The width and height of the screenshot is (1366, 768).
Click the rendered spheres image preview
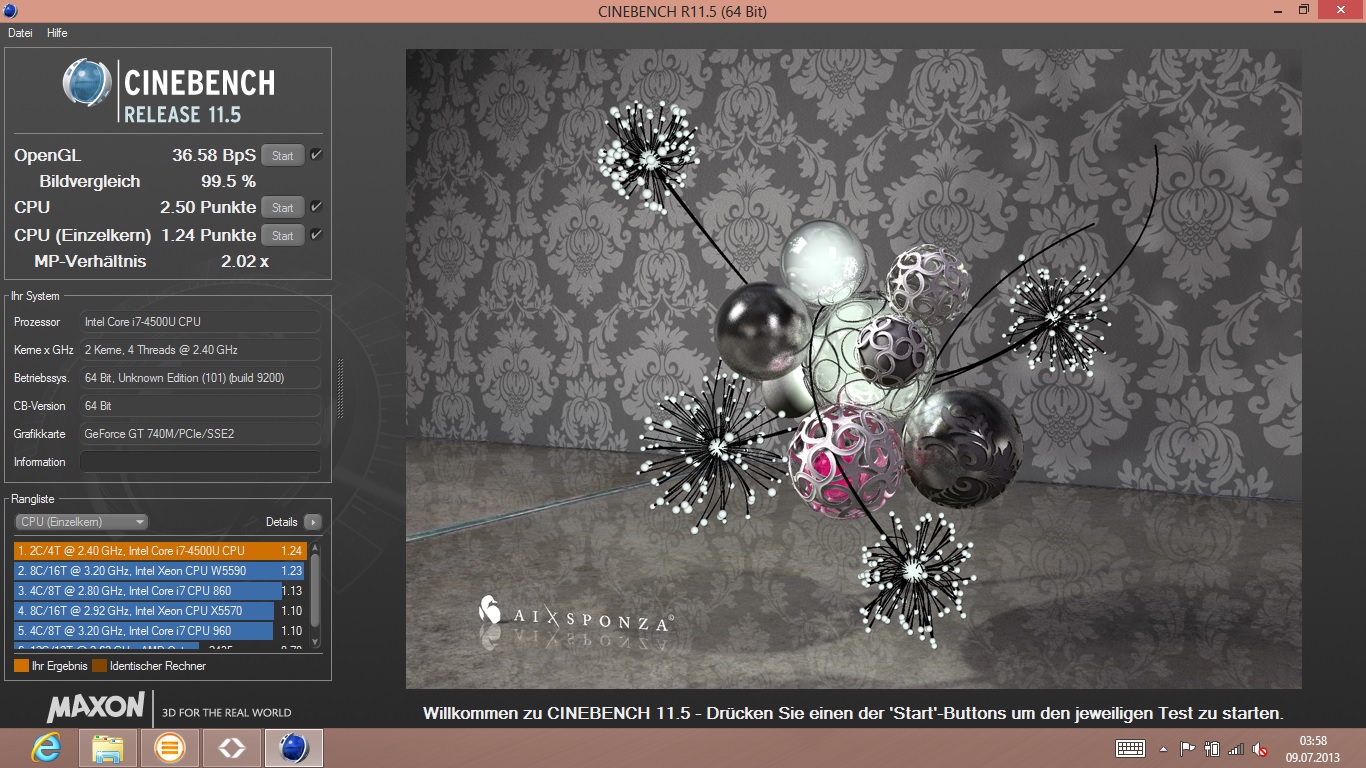[853, 369]
